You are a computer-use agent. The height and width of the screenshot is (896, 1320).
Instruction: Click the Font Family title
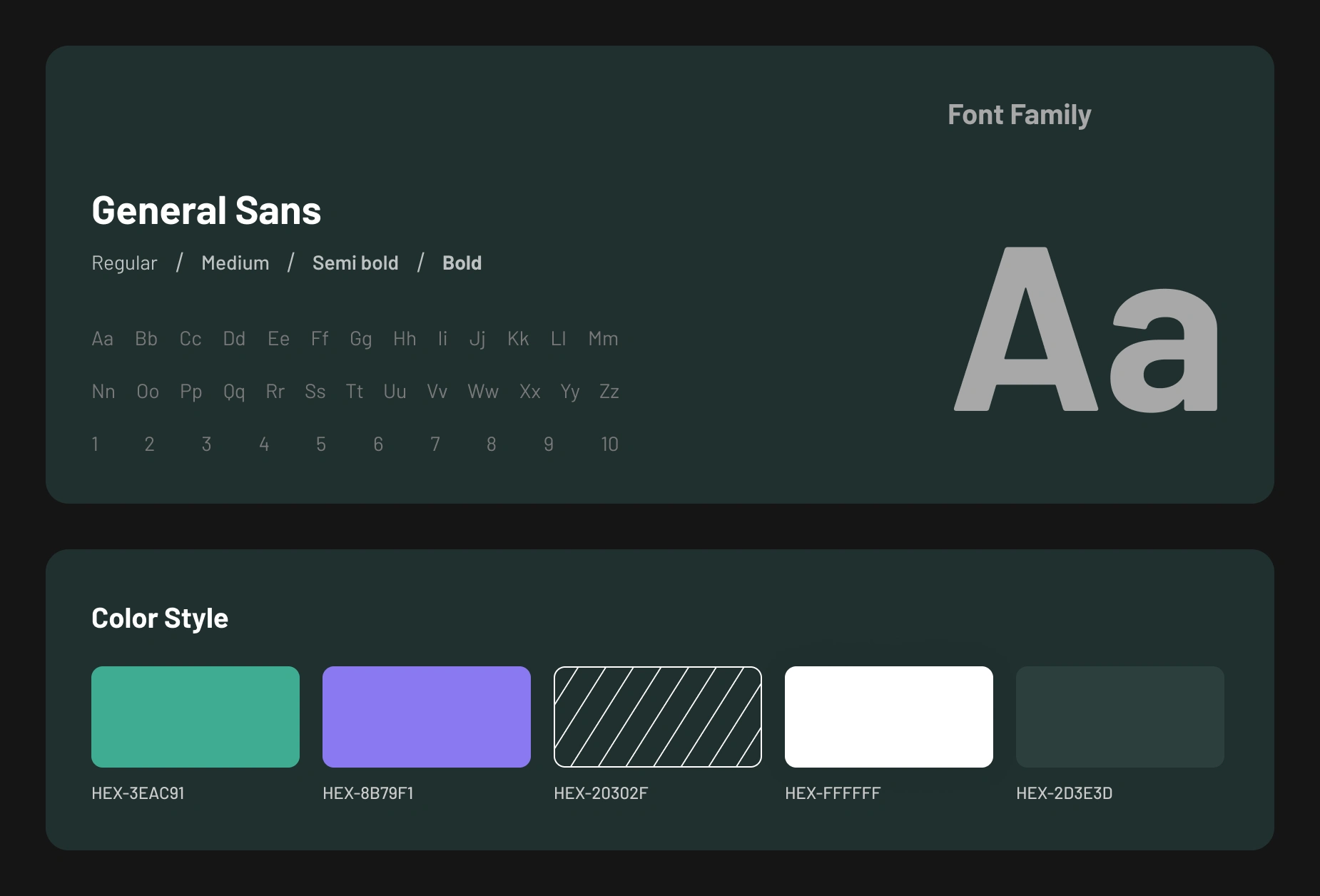coord(1020,115)
